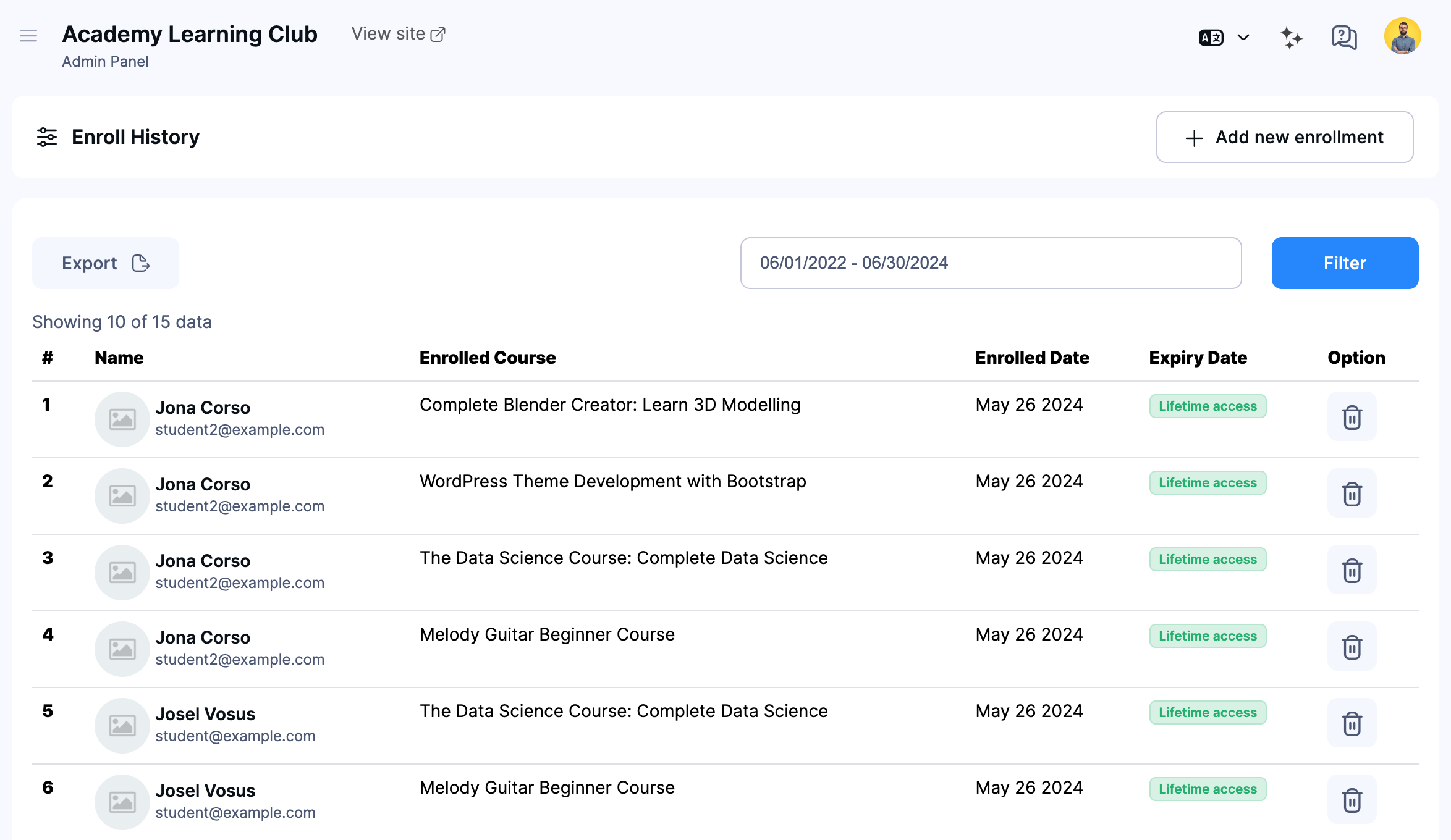Expand the language dropdown chevron

pyautogui.click(x=1243, y=37)
